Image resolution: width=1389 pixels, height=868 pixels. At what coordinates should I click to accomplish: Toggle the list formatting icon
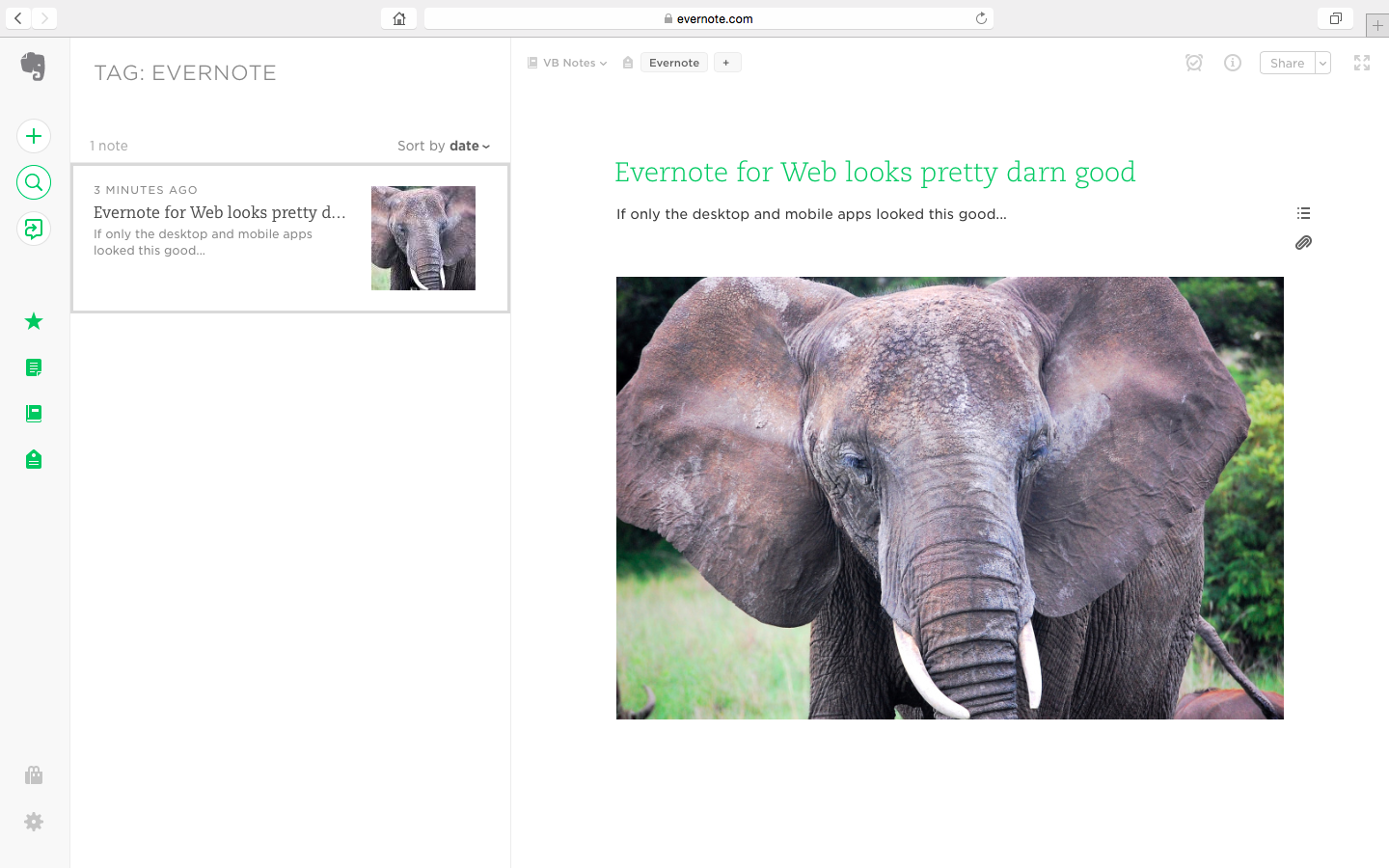(1303, 213)
